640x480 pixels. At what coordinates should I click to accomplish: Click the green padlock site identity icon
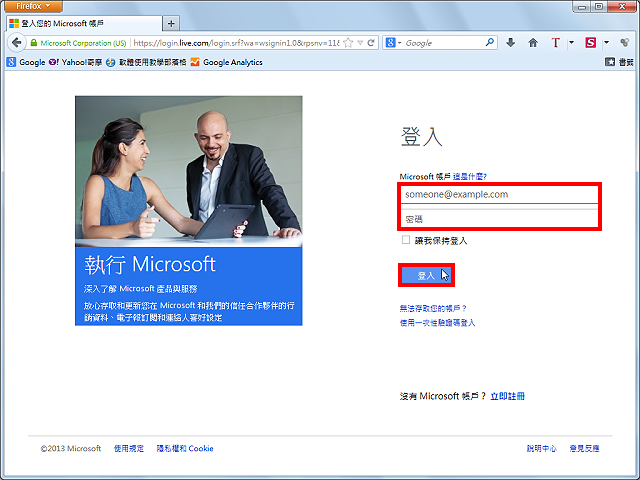[34, 42]
